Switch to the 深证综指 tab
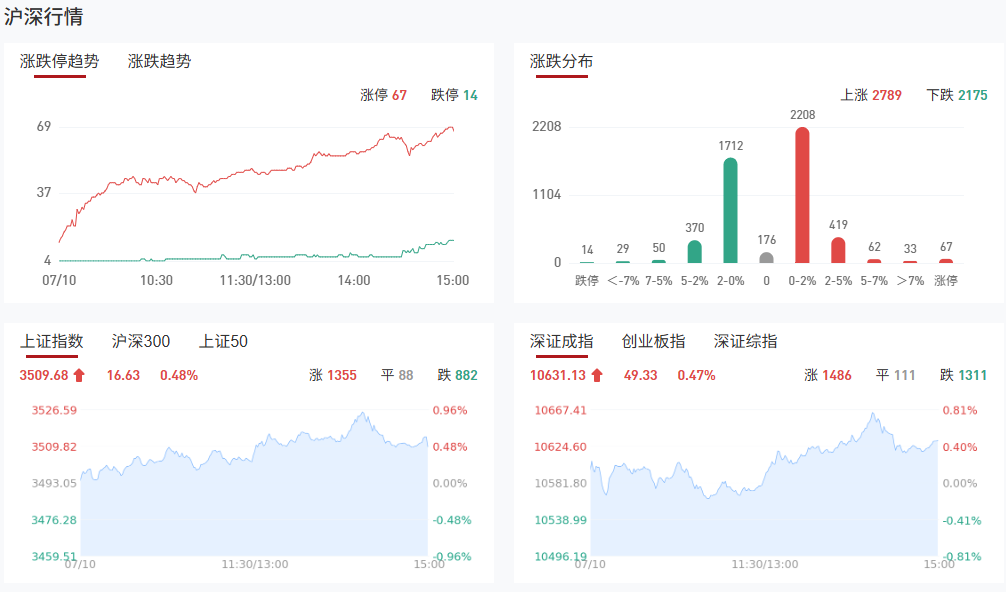 click(745, 341)
